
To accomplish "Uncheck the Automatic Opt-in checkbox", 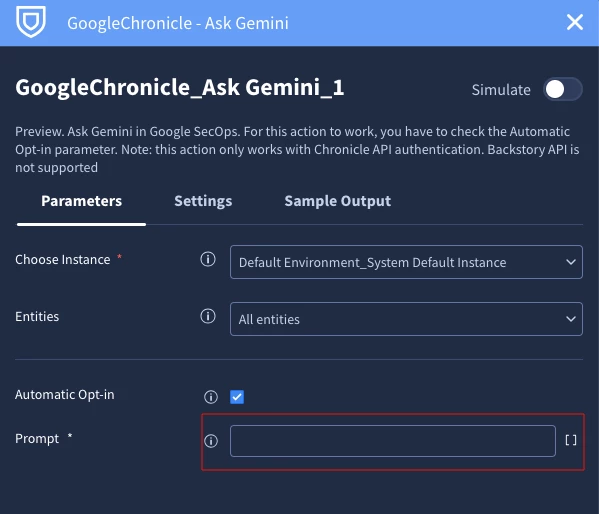I will pyautogui.click(x=237, y=397).
